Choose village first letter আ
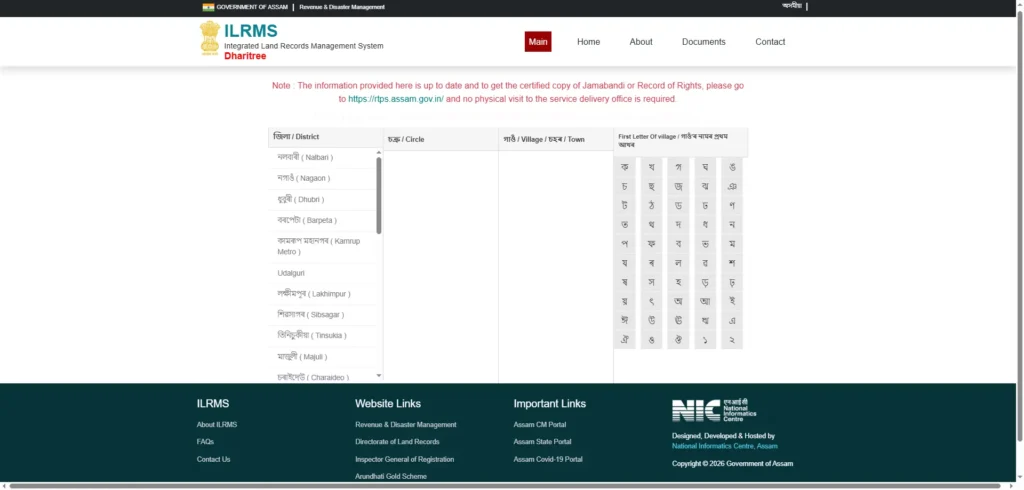Screen dimensions: 1024x490 point(705,301)
